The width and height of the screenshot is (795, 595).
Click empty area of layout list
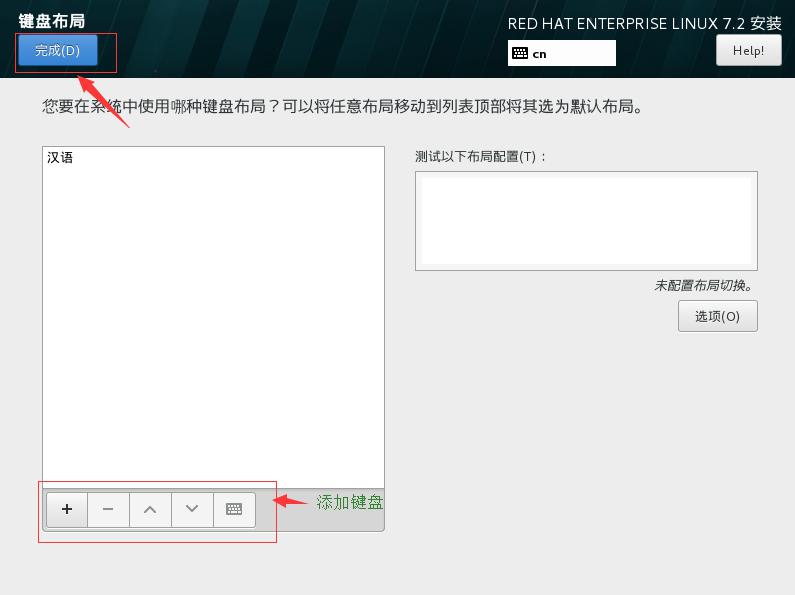[213, 324]
